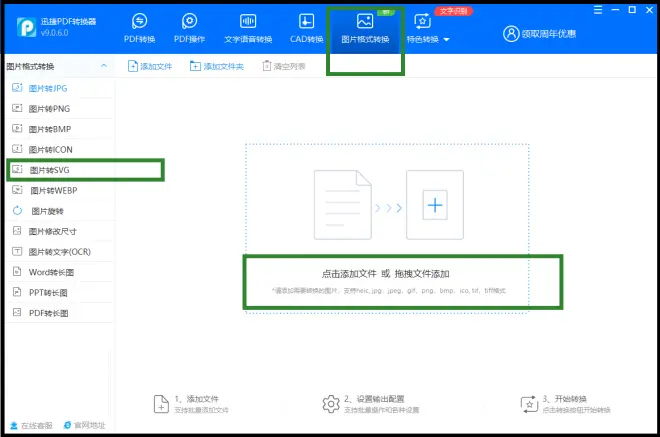
Task: Click the 添加文件夹 folder icon
Action: 195,66
